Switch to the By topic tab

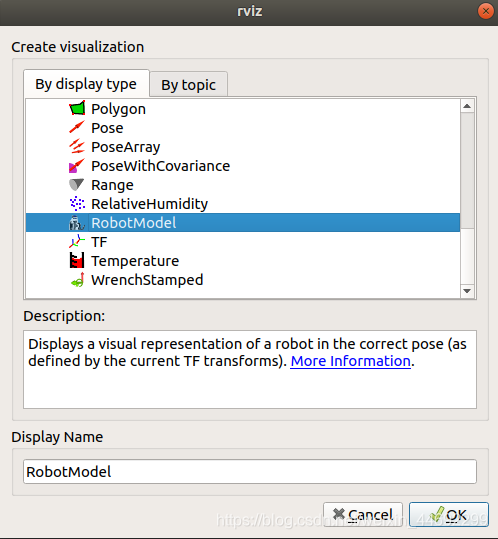point(188,85)
